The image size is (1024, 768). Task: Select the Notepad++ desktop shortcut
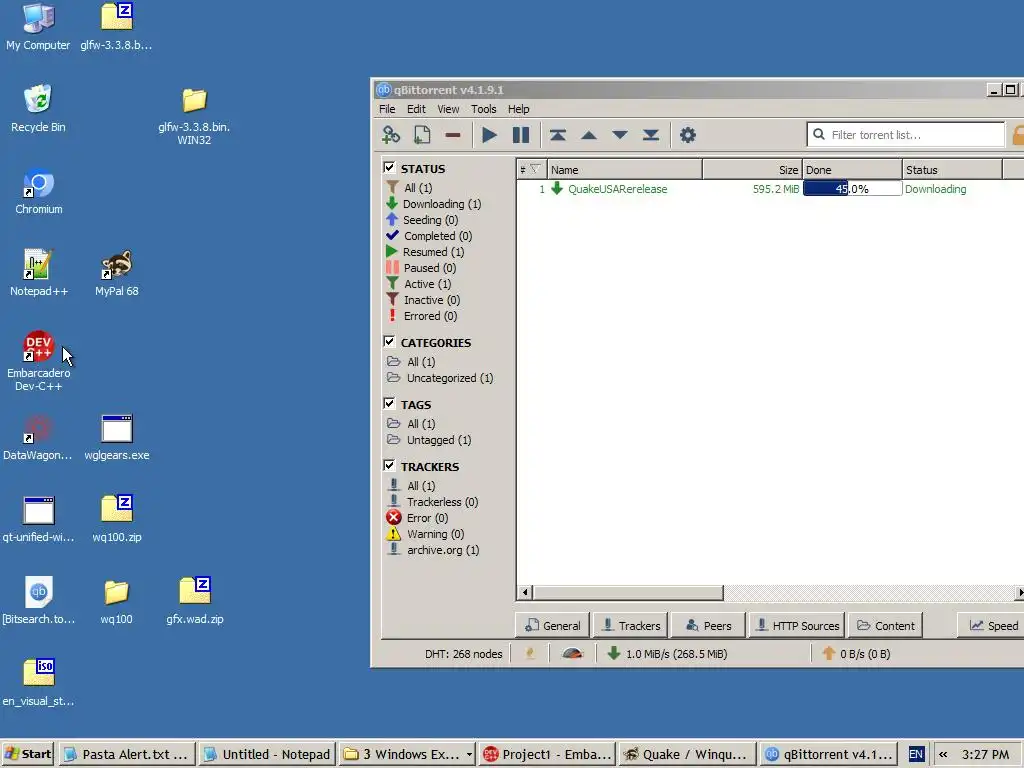pos(39,273)
